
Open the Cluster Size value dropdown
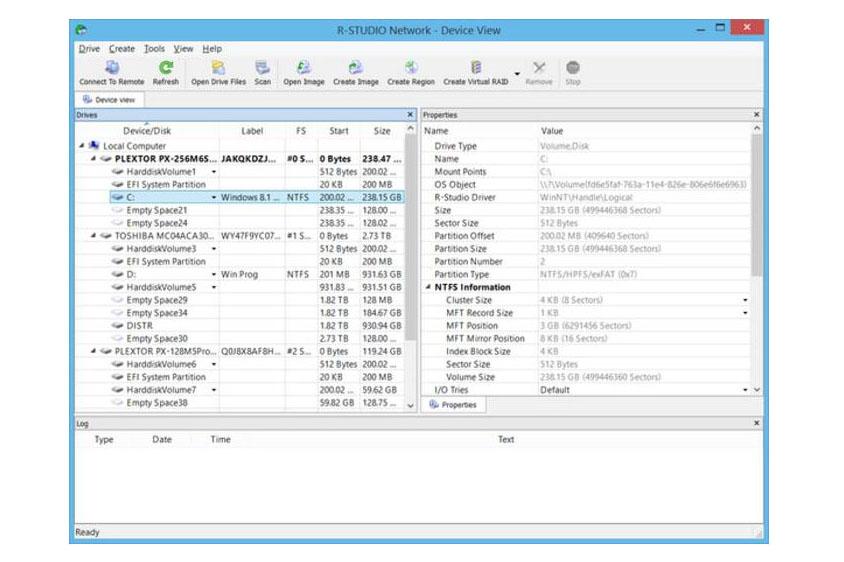click(x=744, y=300)
